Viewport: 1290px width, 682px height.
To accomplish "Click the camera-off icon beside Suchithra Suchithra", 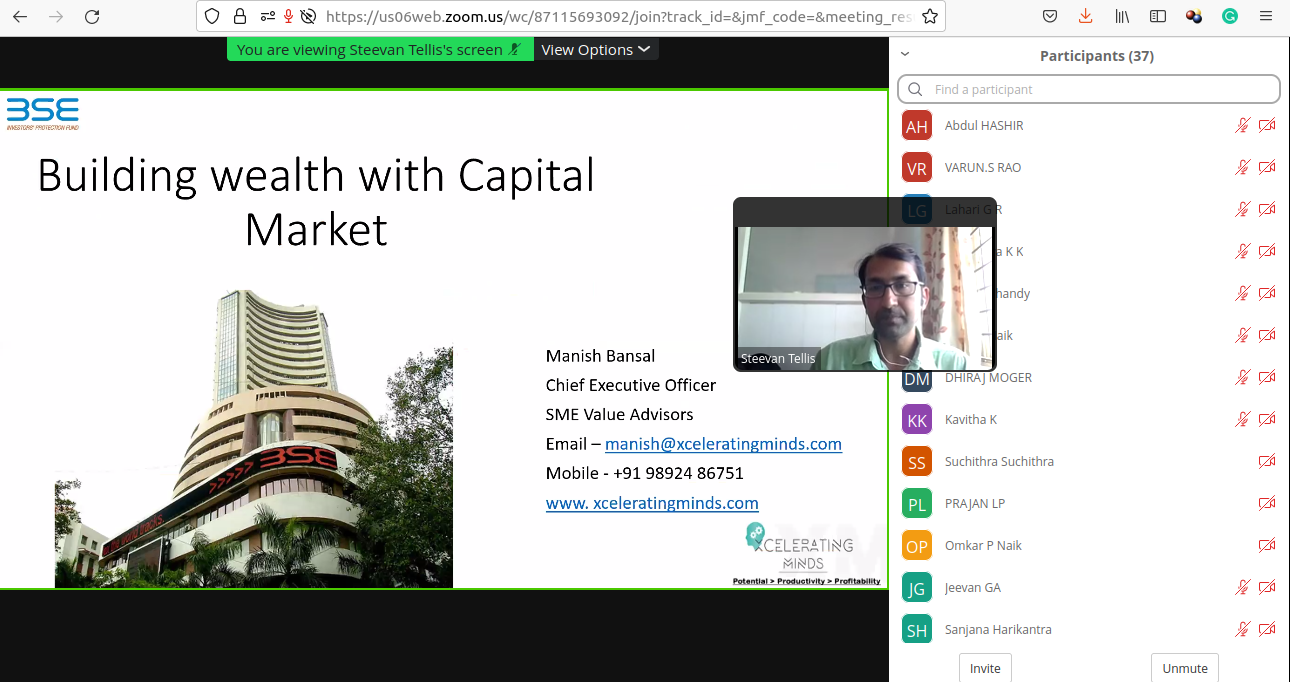I will pos(1267,462).
